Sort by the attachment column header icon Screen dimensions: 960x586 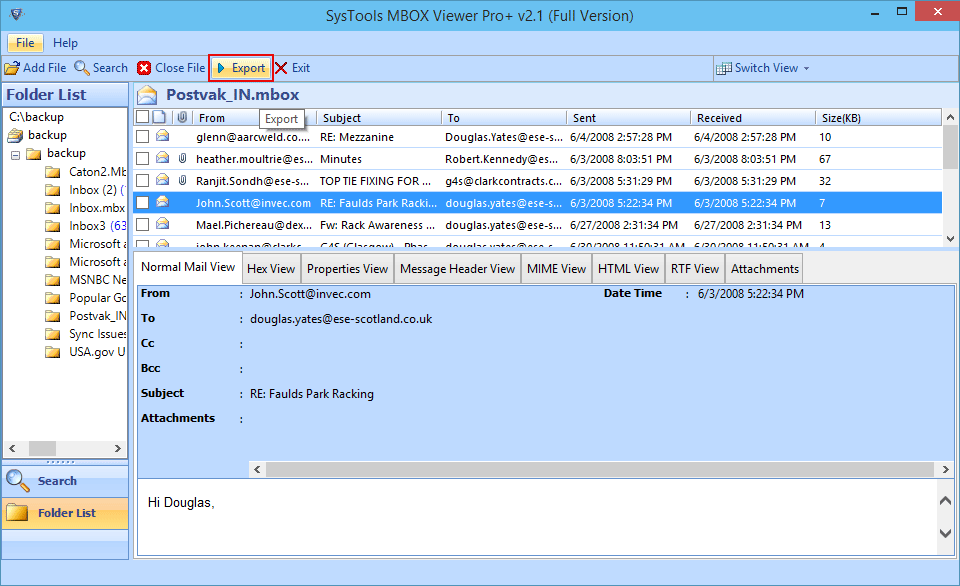click(182, 117)
